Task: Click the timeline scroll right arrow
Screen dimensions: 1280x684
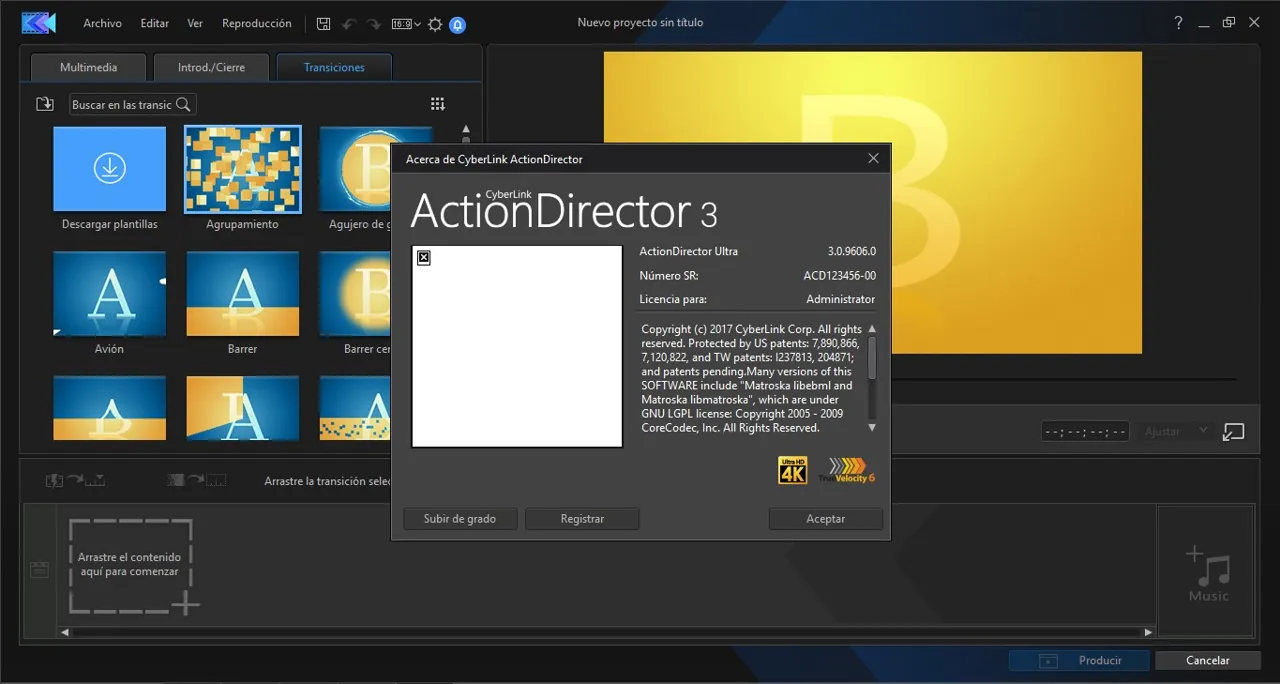Action: click(x=1148, y=632)
